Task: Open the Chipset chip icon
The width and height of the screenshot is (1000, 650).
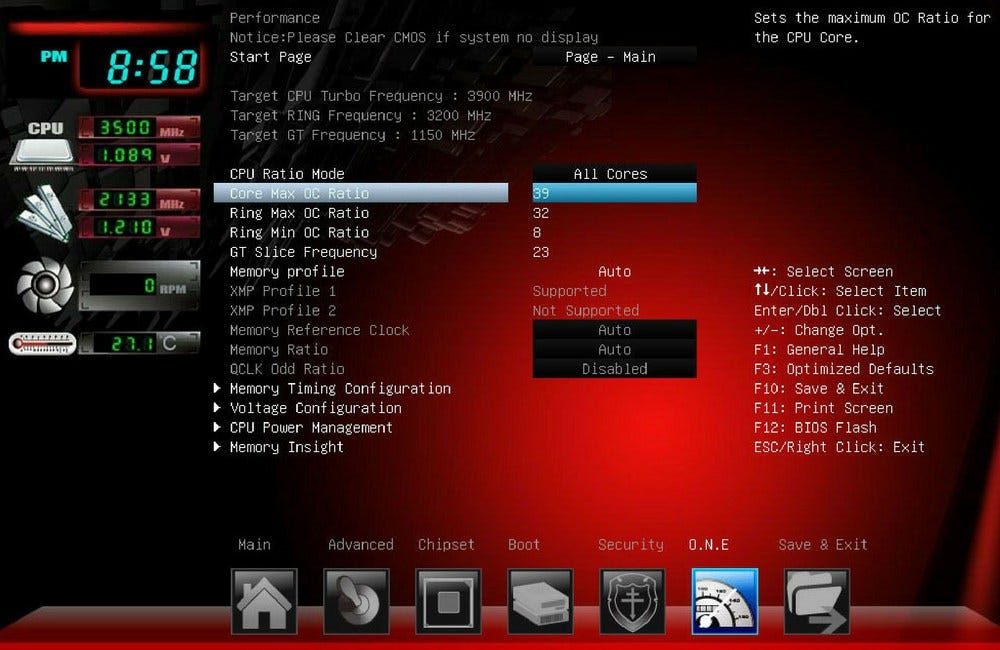Action: pyautogui.click(x=448, y=601)
